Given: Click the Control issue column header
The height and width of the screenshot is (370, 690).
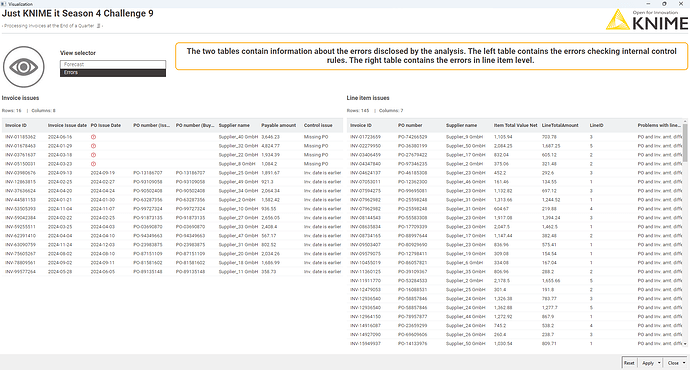Looking at the screenshot, I should click(318, 125).
